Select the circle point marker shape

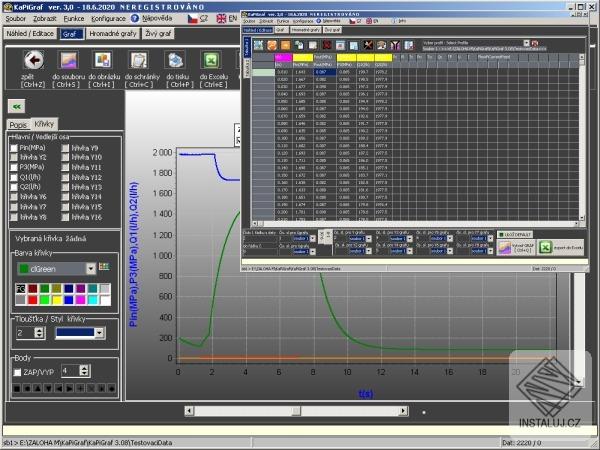pyautogui.click(x=27, y=388)
